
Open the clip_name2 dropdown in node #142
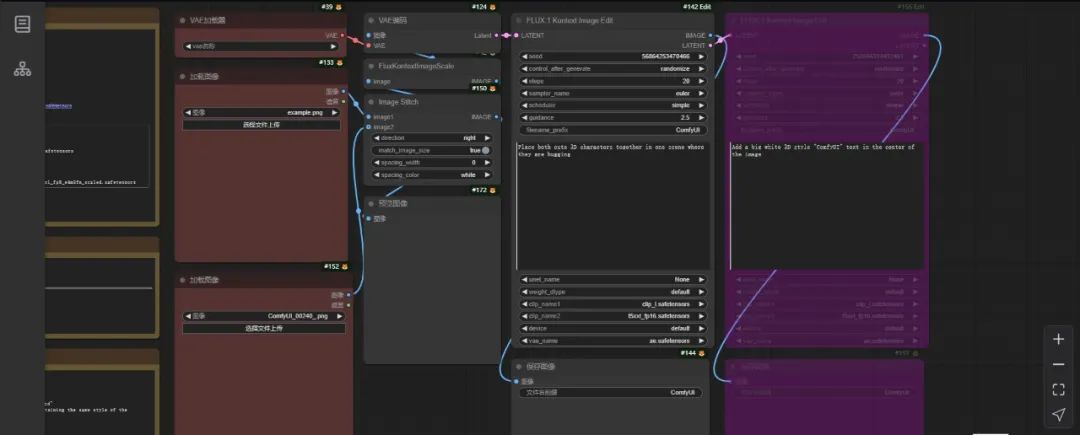coord(614,316)
